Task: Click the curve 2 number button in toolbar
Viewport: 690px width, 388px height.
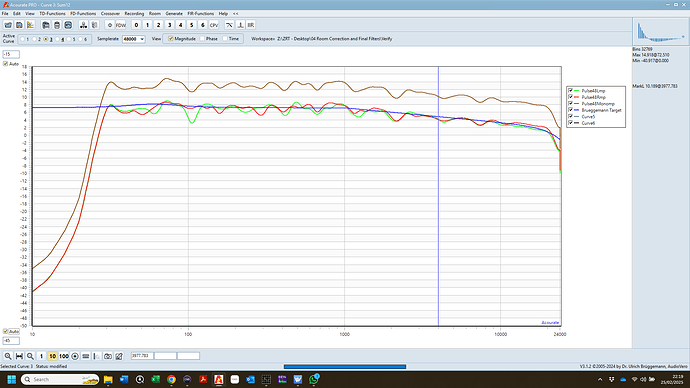Action: tap(158, 25)
